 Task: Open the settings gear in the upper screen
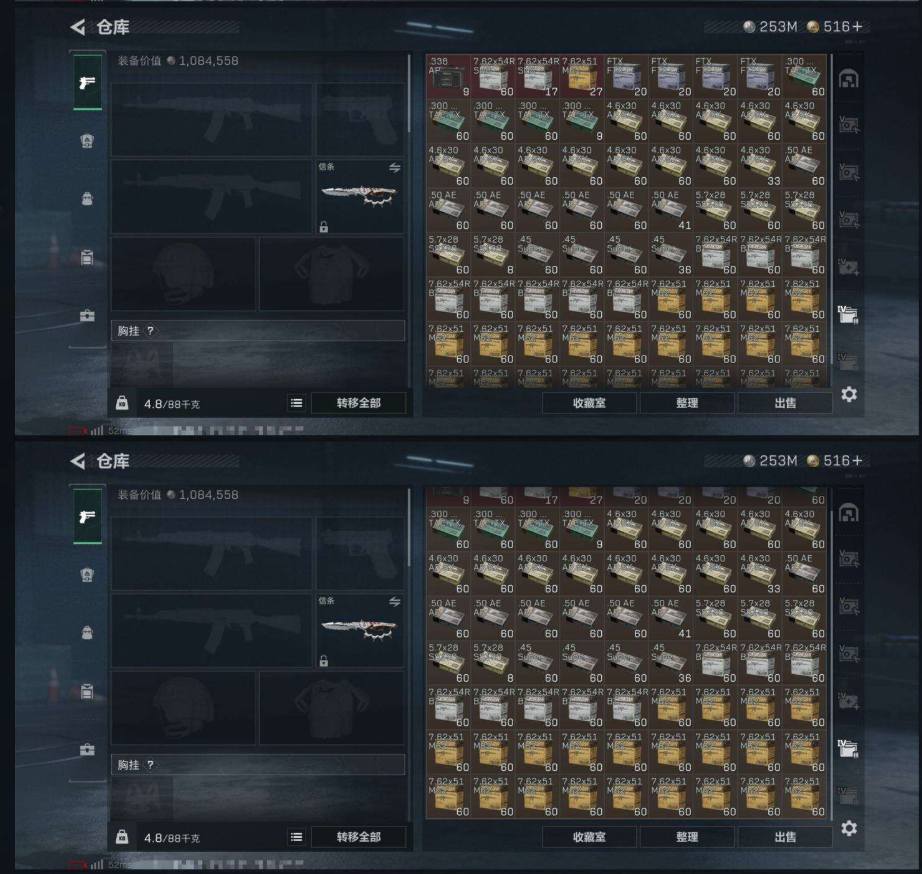pos(848,394)
